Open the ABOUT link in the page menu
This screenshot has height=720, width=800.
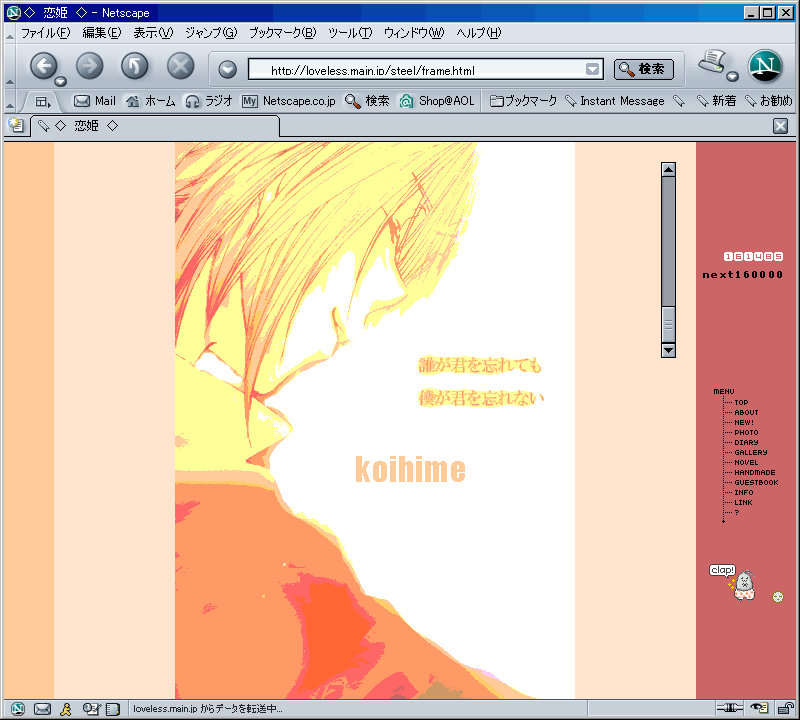(x=746, y=412)
